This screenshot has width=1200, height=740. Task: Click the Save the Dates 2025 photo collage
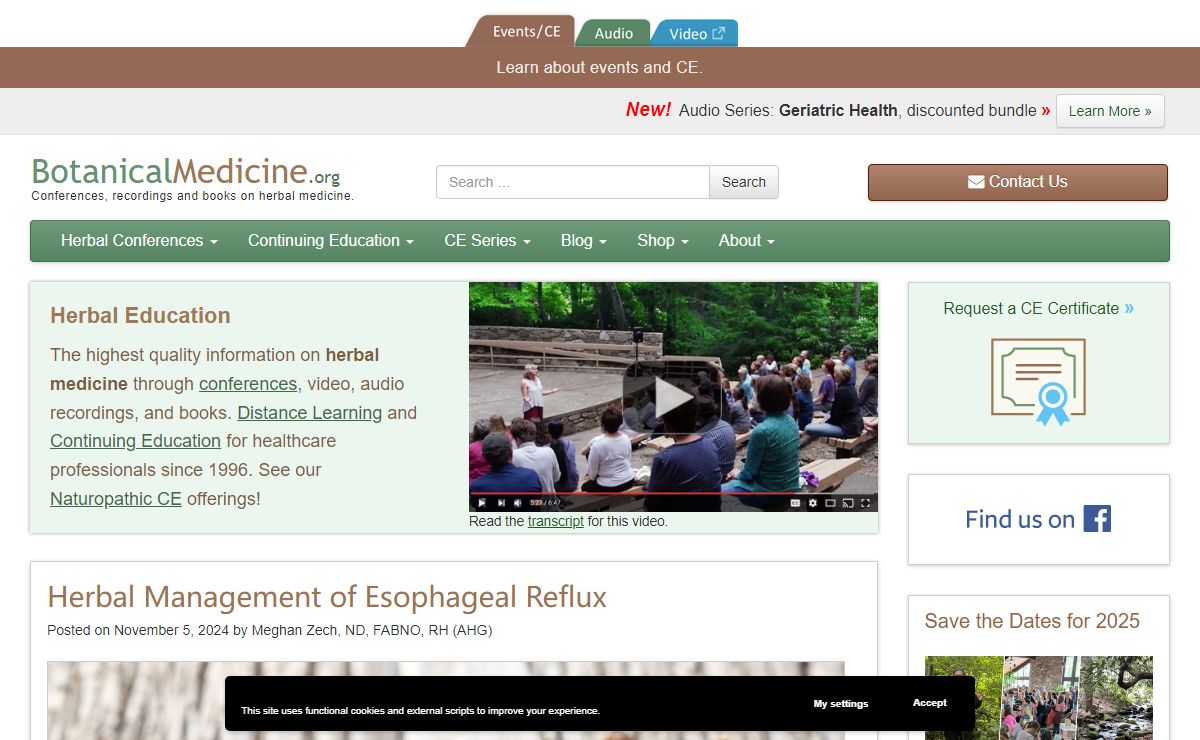pos(1039,698)
